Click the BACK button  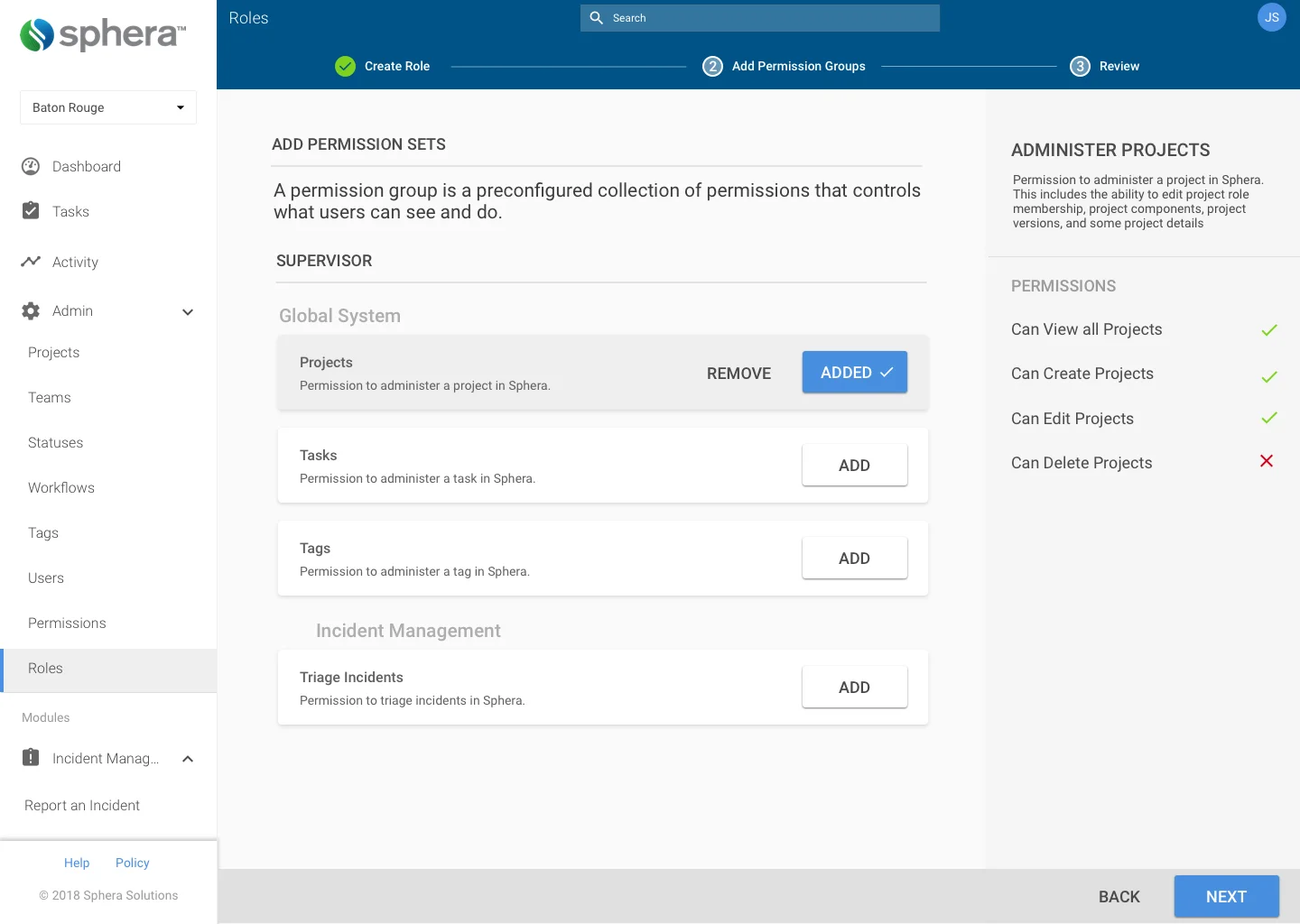point(1119,897)
